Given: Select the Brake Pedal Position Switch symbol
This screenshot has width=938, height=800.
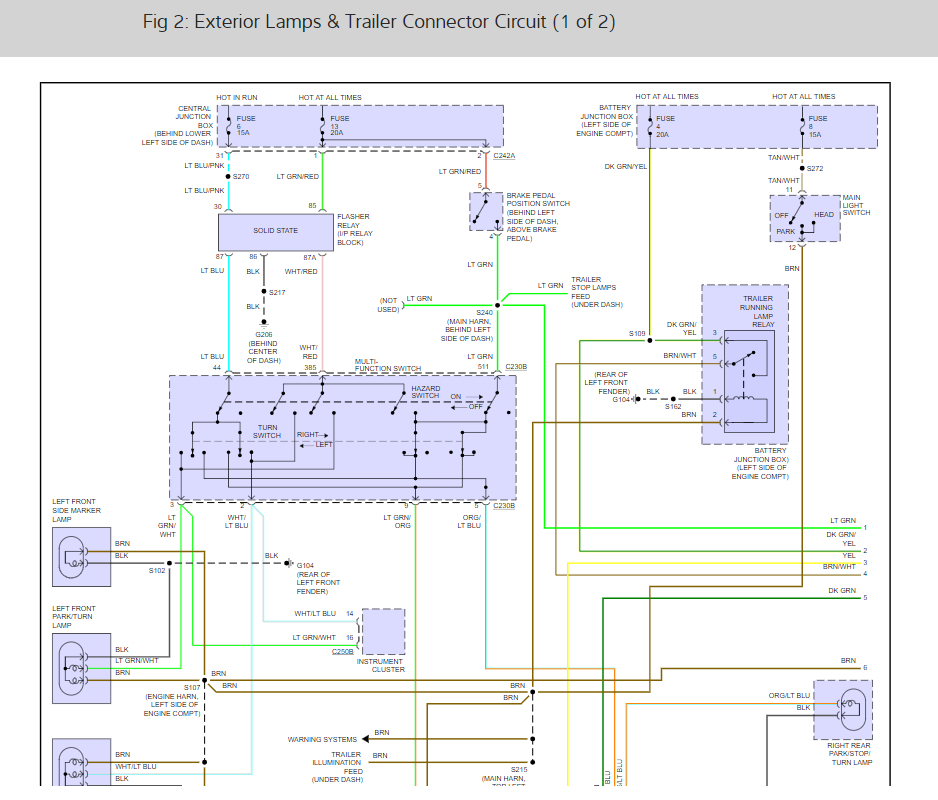Looking at the screenshot, I should (x=486, y=211).
